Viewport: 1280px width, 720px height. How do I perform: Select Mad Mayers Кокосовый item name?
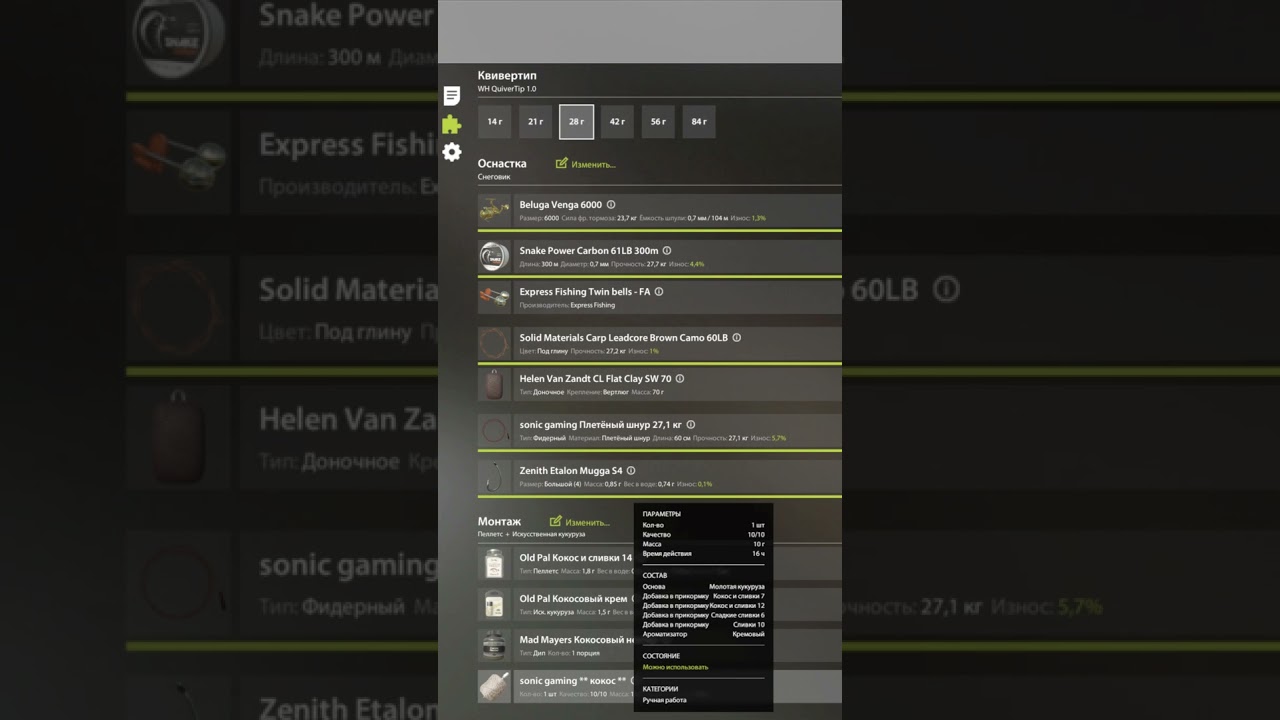577,640
